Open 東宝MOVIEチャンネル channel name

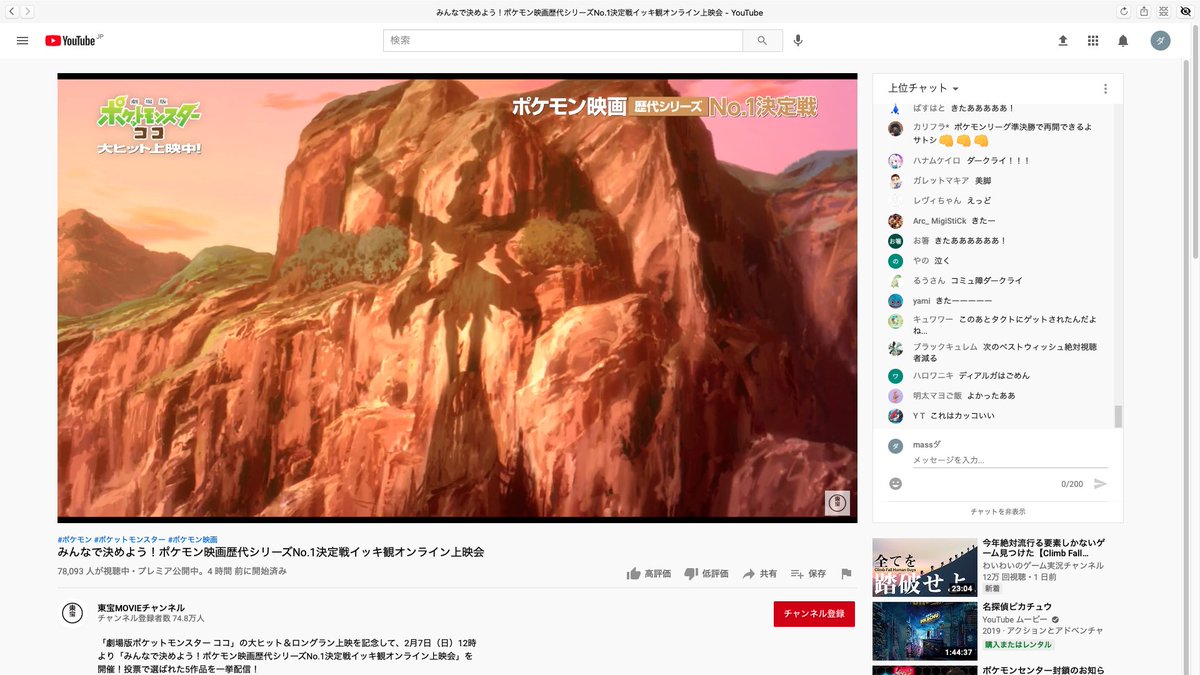click(141, 607)
